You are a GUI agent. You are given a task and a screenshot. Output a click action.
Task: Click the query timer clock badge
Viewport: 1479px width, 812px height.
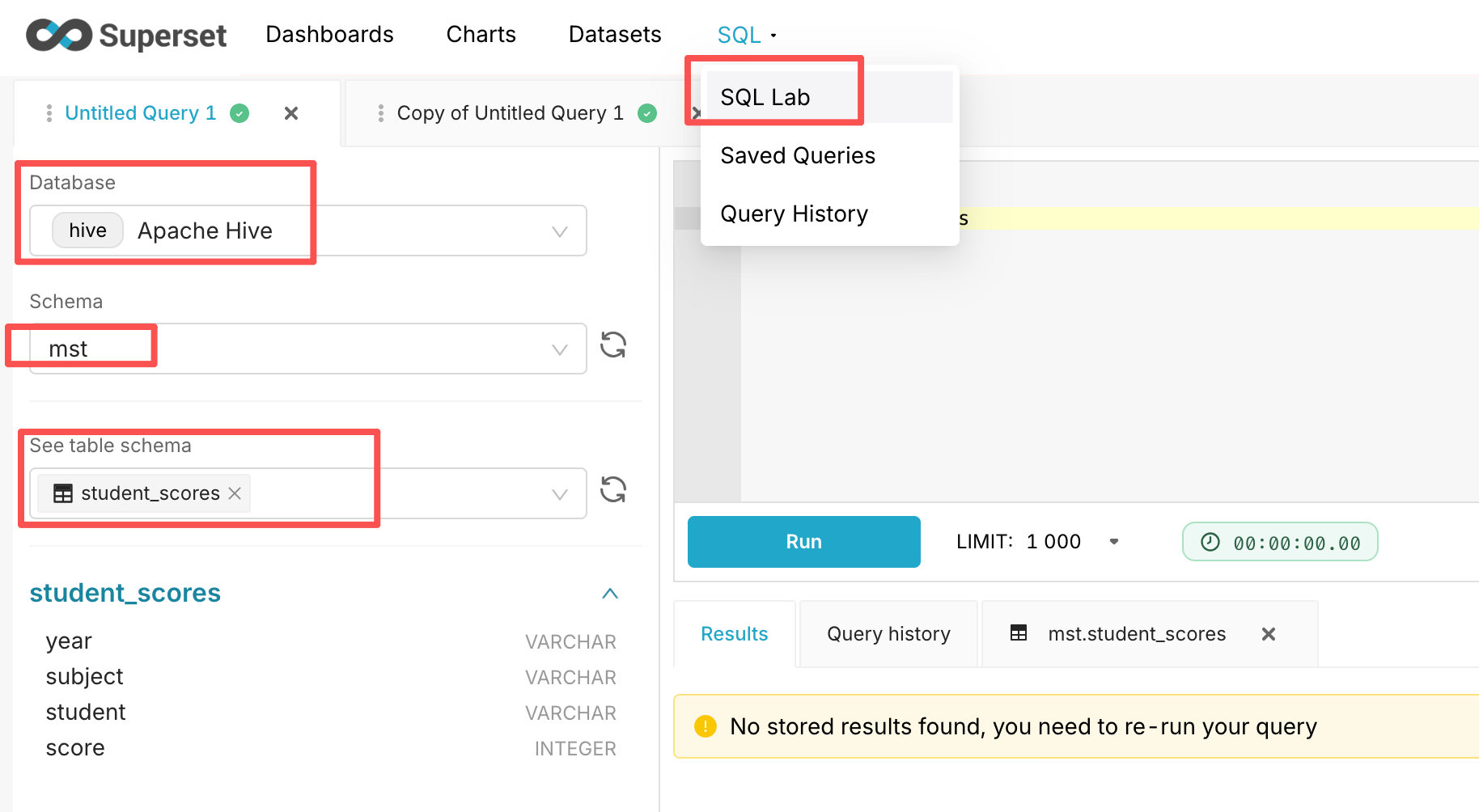coord(1279,542)
